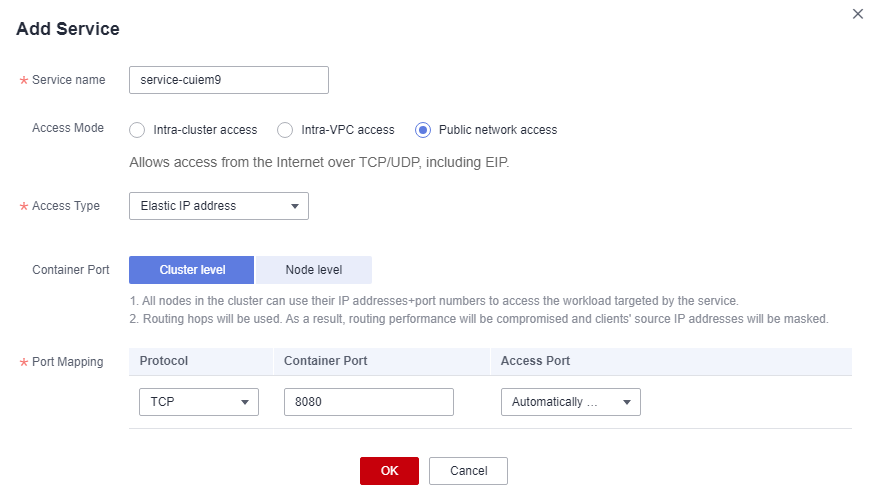
Task: Click the Access Port column header
Action: coord(535,361)
